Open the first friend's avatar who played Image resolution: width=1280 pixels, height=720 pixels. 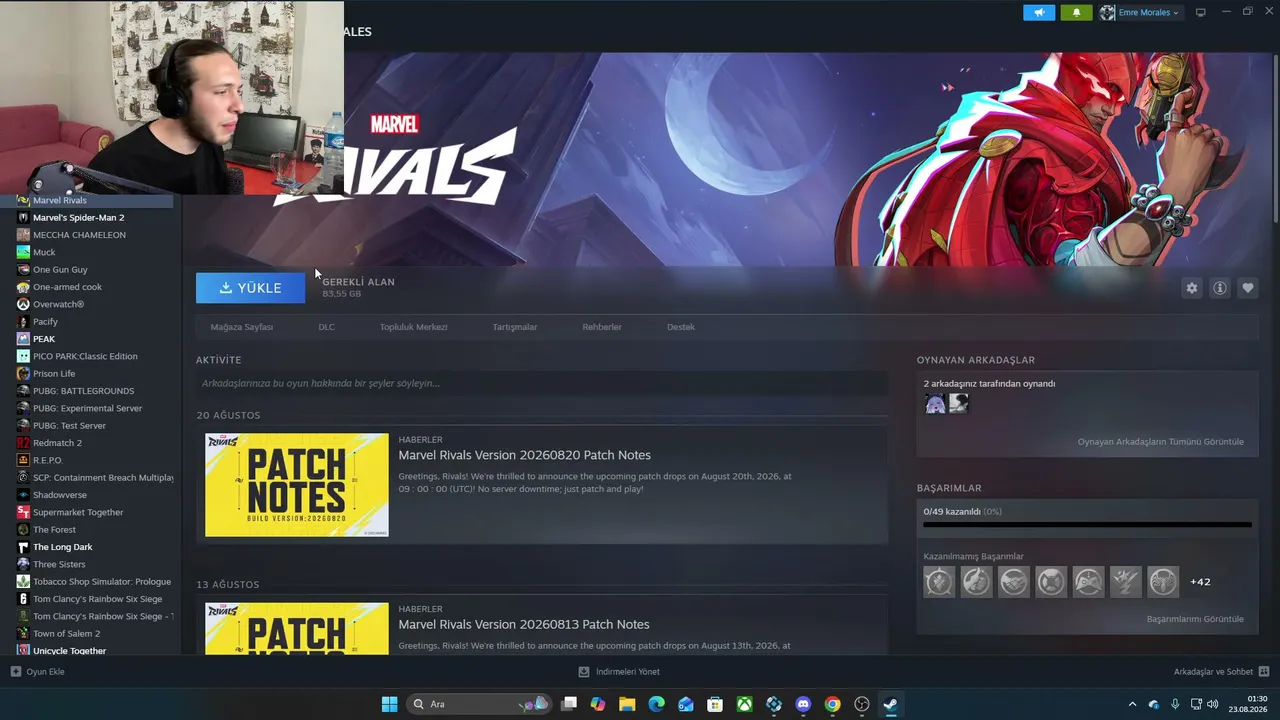[x=935, y=404]
